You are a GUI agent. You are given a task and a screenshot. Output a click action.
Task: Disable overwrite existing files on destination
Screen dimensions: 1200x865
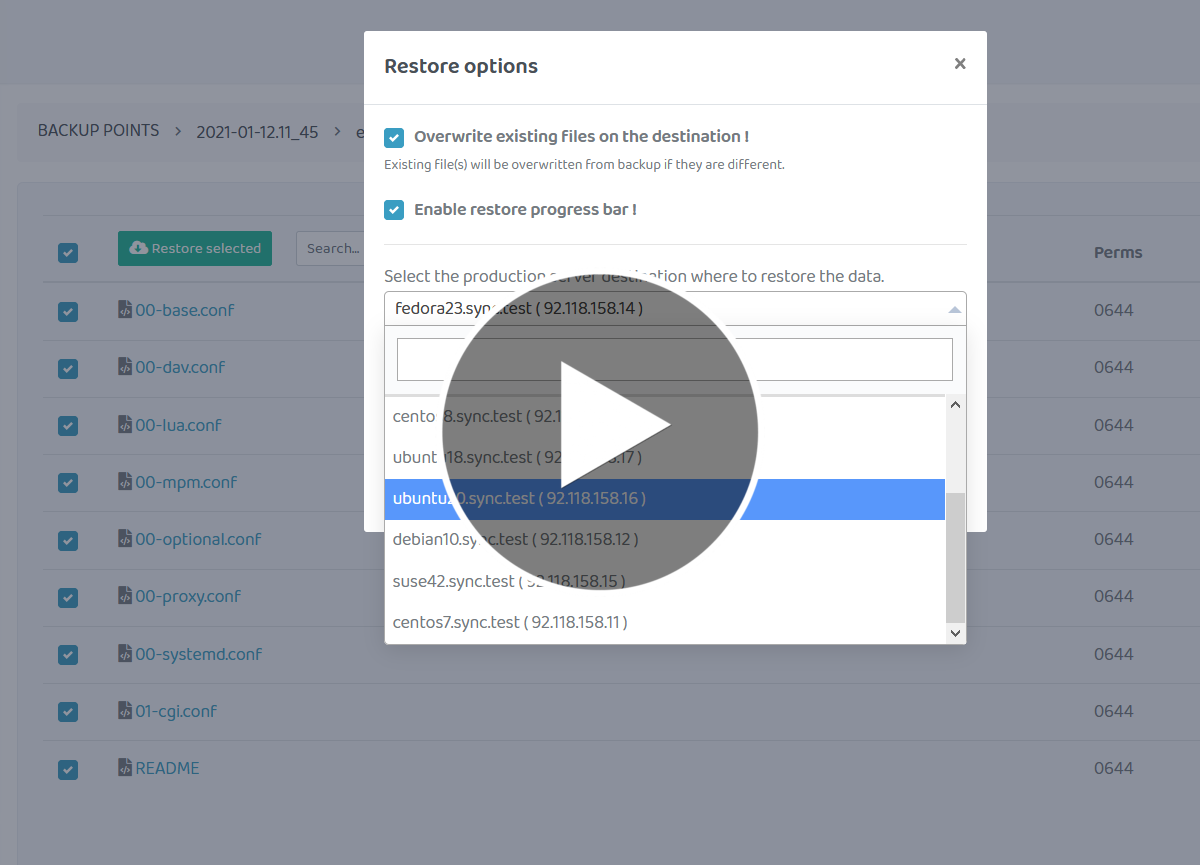394,137
